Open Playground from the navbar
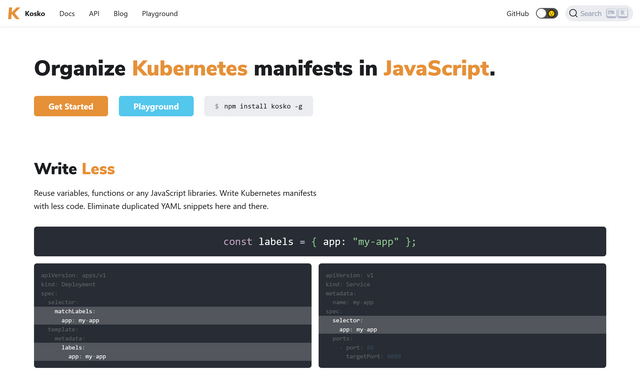The image size is (640, 390). [x=160, y=13]
